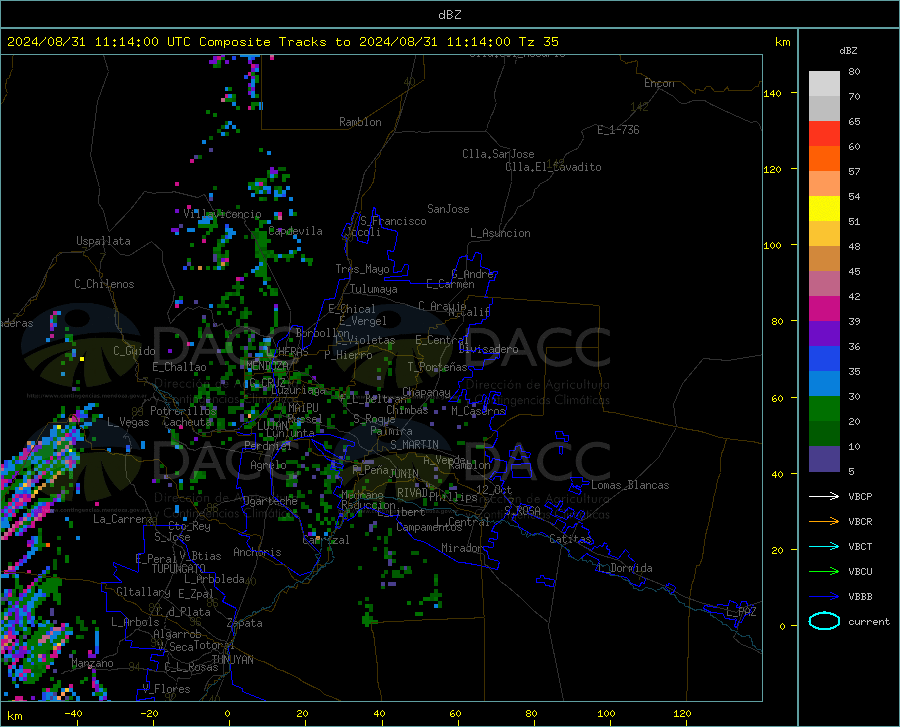Click the Clla.SanJose place label
900x727 pixels.
(x=498, y=154)
